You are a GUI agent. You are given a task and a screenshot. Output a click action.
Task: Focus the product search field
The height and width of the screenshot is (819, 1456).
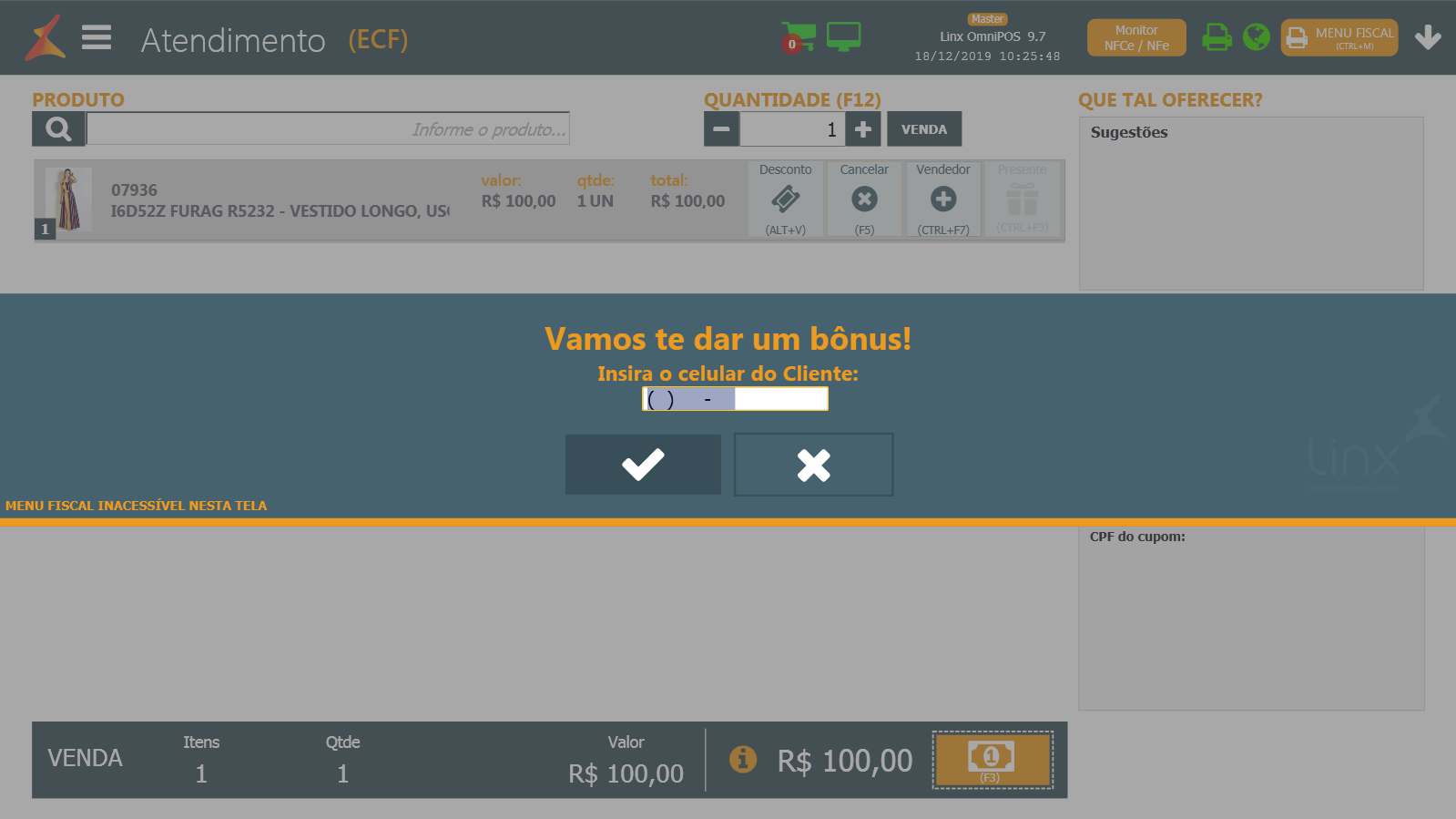(x=328, y=129)
